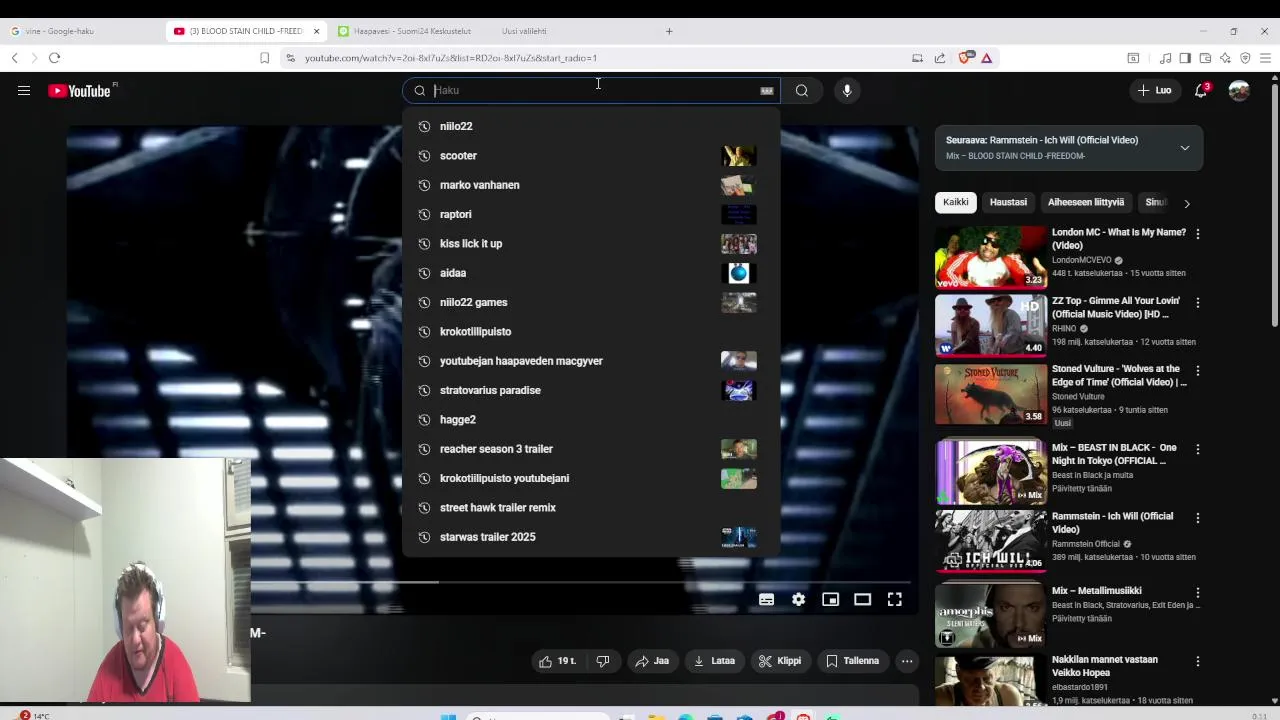Bookmark this page icon in address bar
Viewport: 1280px width, 720px height.
[264, 58]
